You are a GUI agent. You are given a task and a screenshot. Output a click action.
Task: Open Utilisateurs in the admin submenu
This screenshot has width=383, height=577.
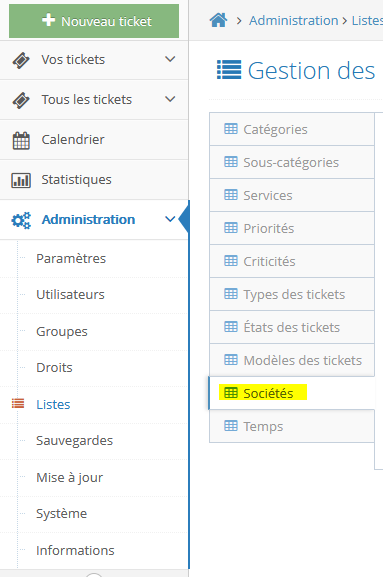[x=70, y=294]
